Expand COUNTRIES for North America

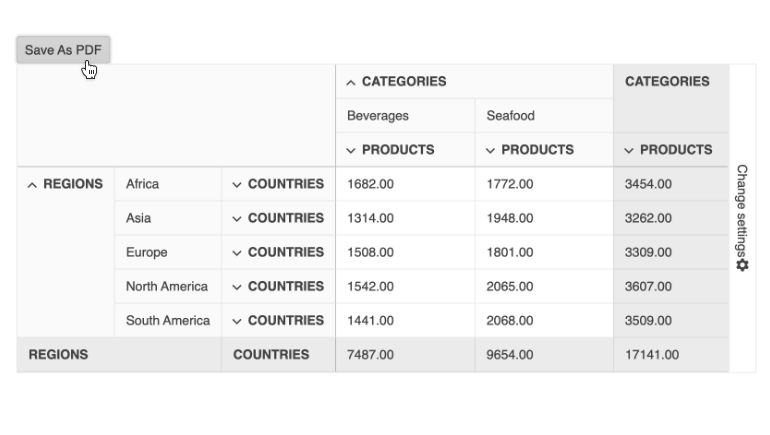point(237,286)
